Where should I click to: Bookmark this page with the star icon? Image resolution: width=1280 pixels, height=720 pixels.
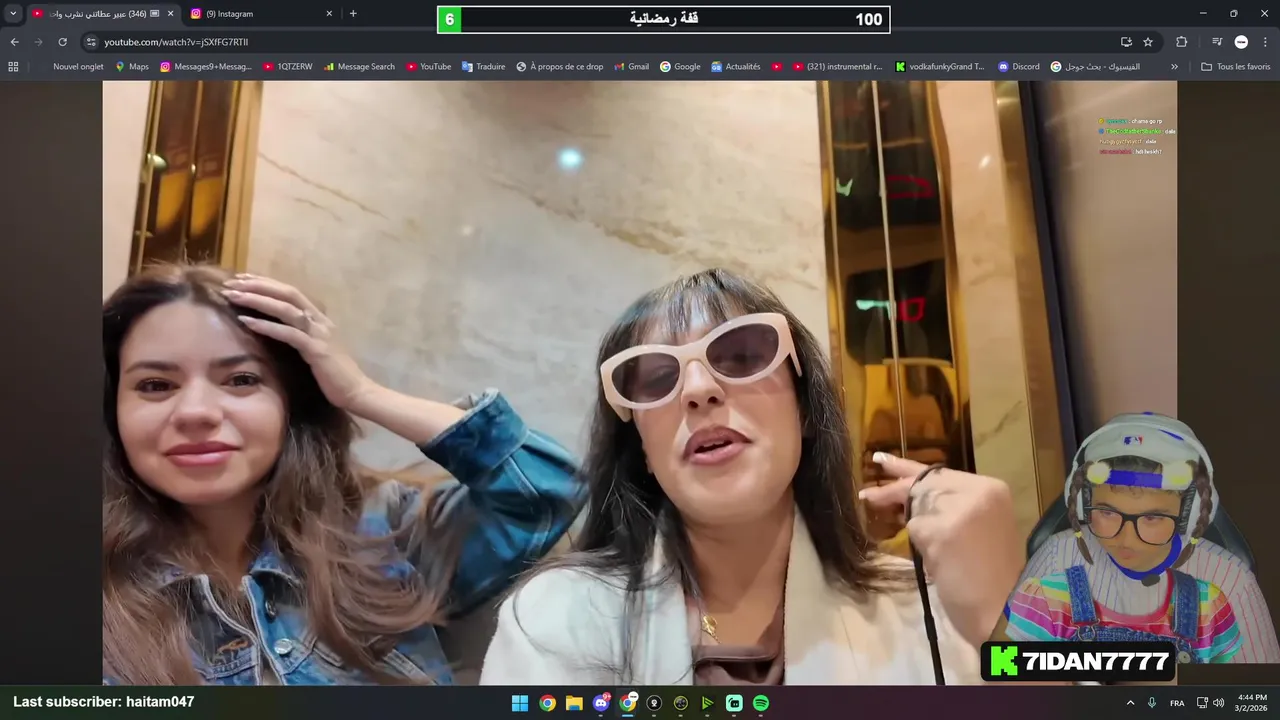(1148, 42)
